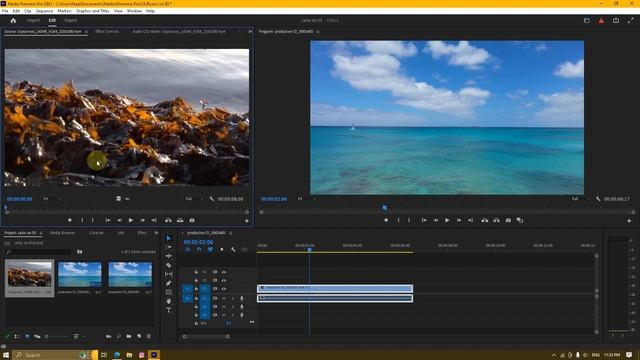Viewport: 640px width, 360px height.
Task: Step forward one frame in Program monitor
Action: point(459,220)
